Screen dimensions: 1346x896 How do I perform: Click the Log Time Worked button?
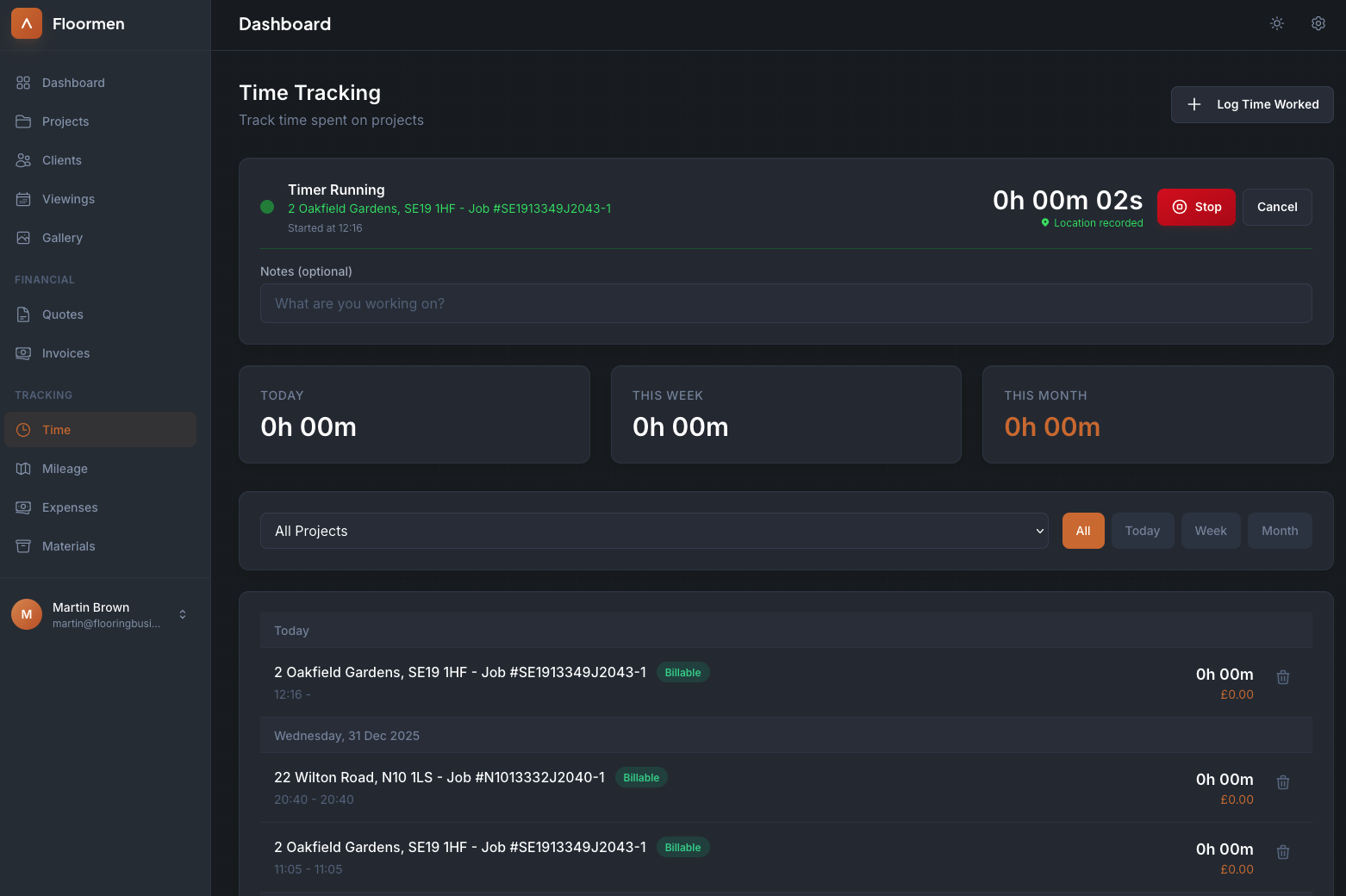pyautogui.click(x=1251, y=104)
